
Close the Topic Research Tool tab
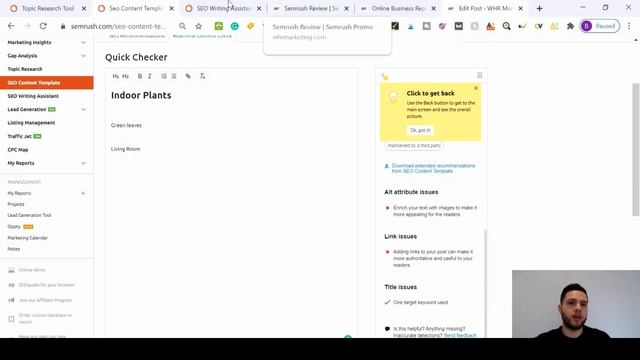pyautogui.click(x=84, y=9)
